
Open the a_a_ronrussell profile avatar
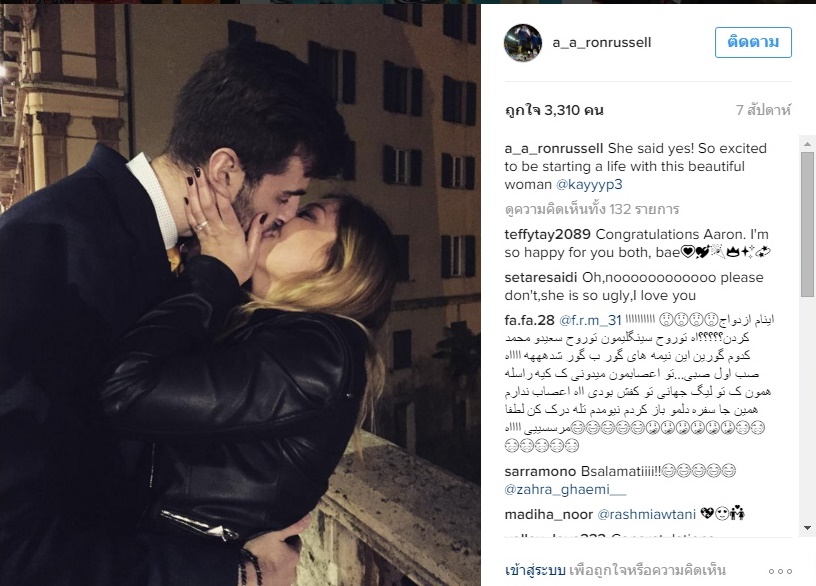(x=522, y=43)
